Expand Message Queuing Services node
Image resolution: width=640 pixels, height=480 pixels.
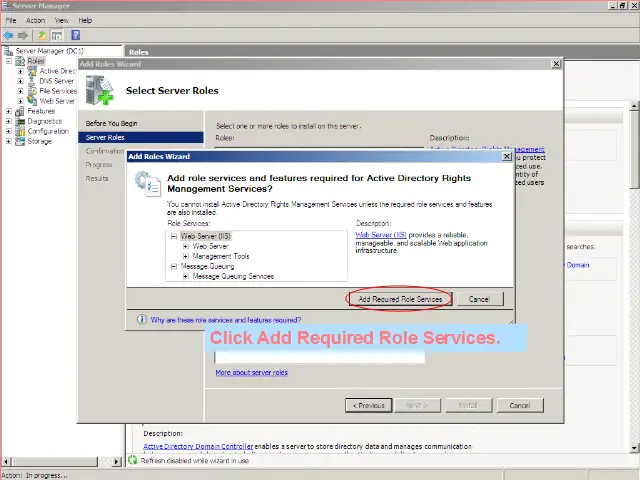click(186, 276)
